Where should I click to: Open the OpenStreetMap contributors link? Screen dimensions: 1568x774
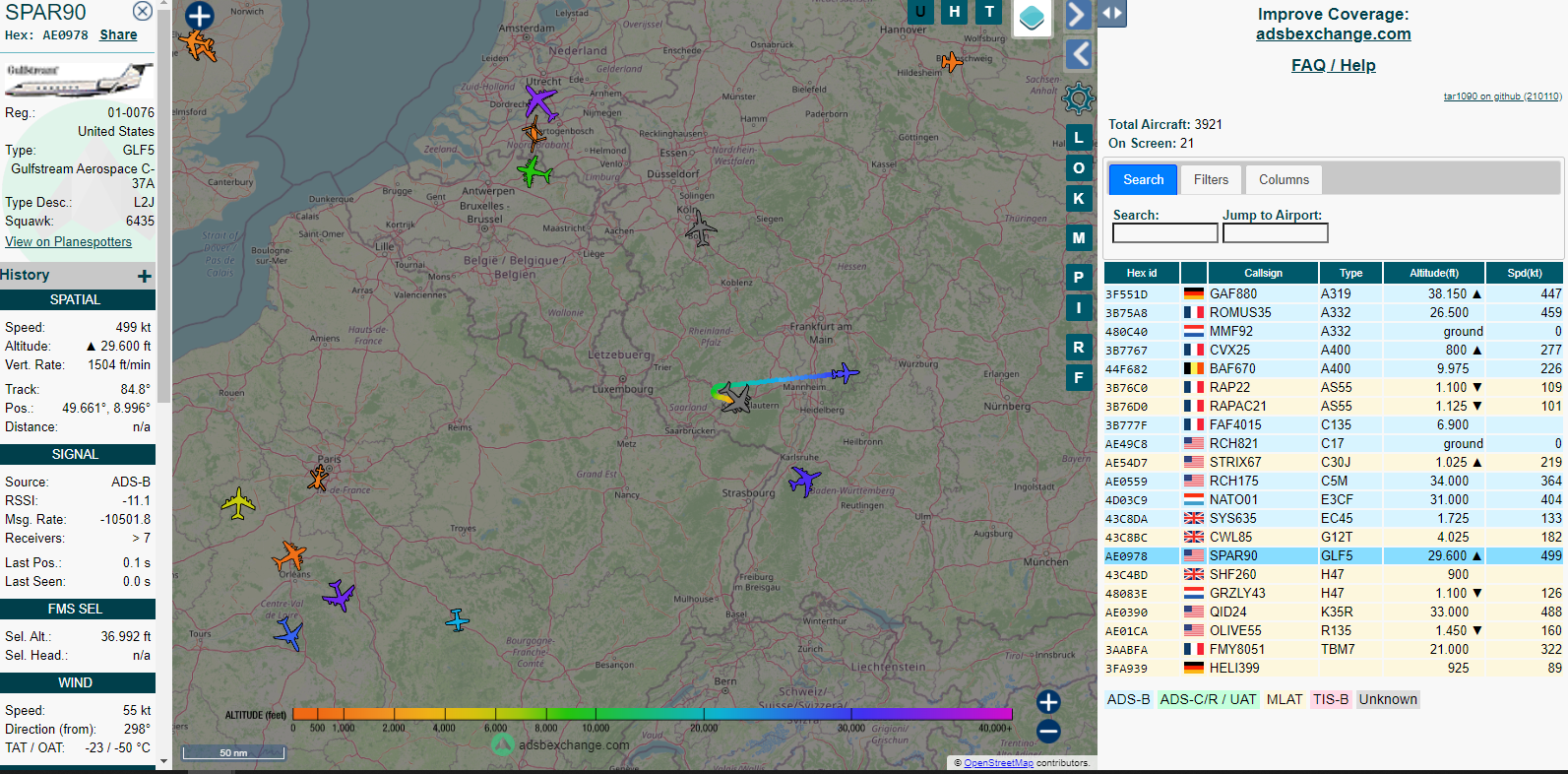tap(998, 763)
